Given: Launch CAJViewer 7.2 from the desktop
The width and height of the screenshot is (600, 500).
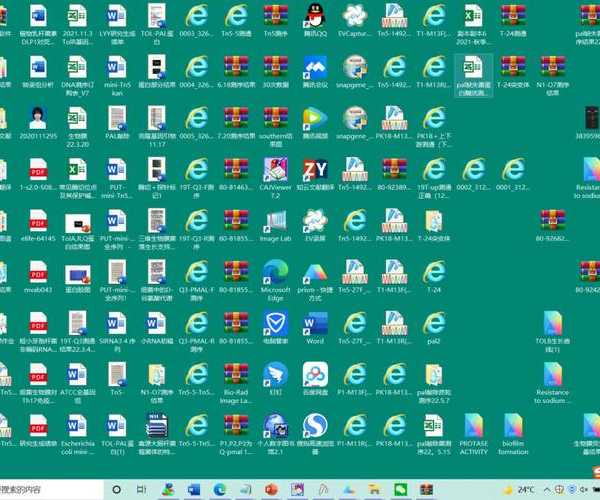Looking at the screenshot, I should pos(275,170).
